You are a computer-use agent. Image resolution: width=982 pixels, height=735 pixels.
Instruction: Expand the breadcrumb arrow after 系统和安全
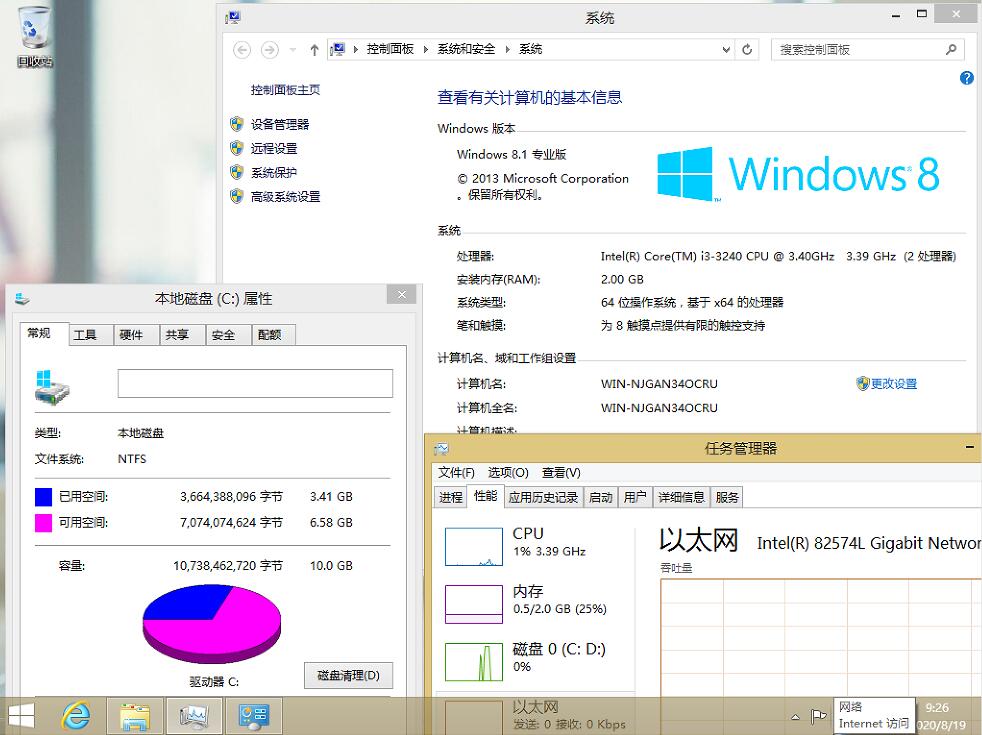tap(507, 49)
